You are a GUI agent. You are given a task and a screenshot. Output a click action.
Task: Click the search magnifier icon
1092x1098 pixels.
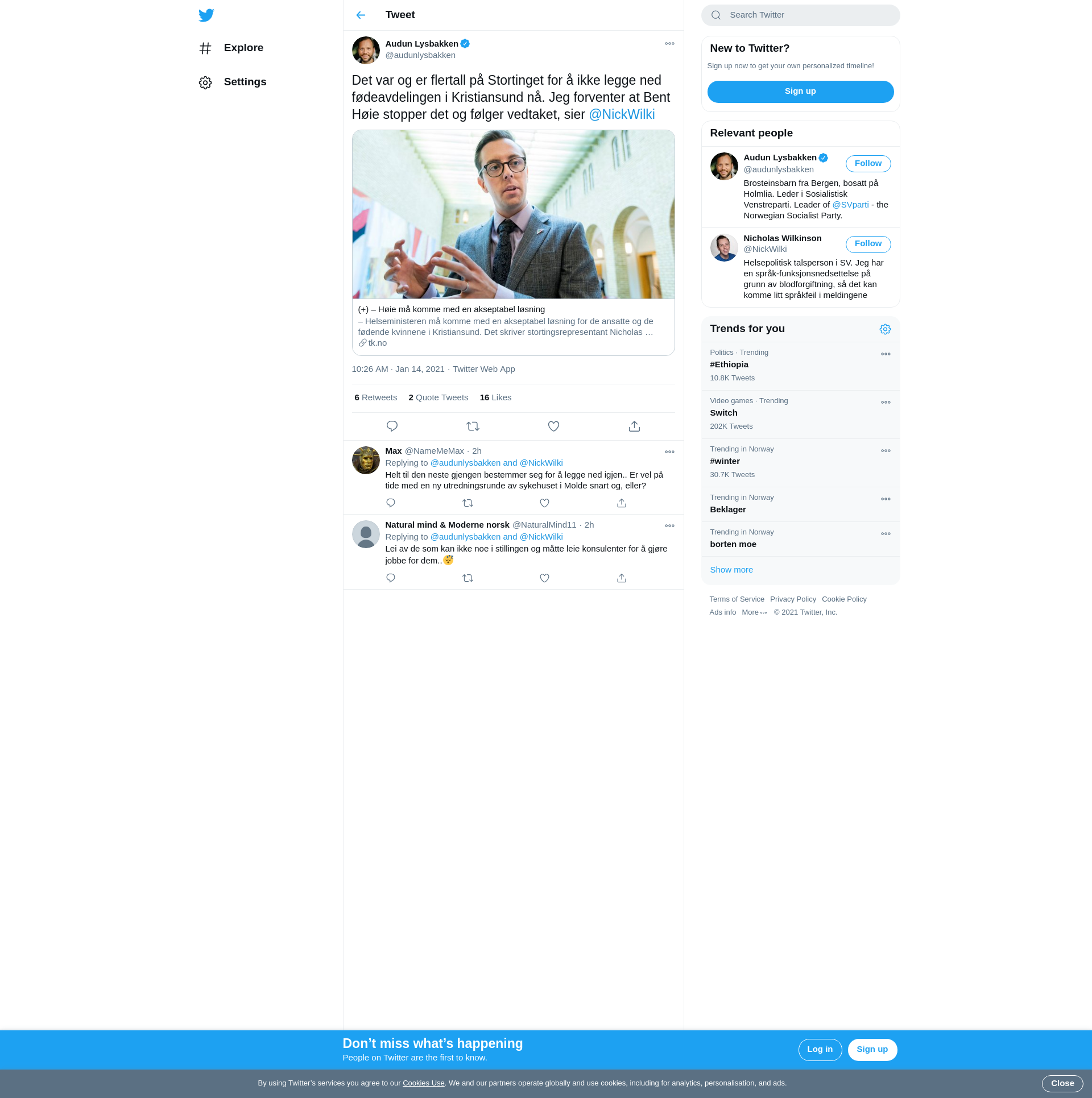(716, 15)
